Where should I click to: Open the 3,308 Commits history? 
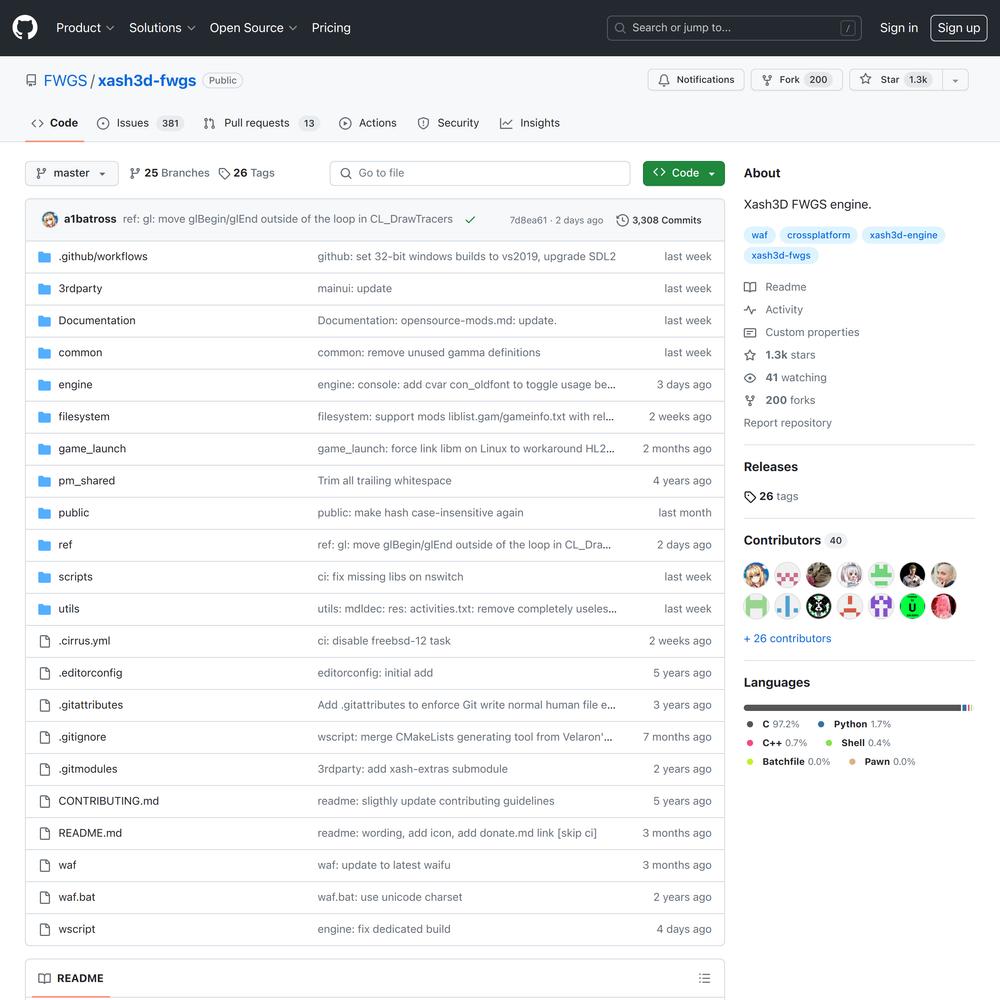pyautogui.click(x=659, y=220)
